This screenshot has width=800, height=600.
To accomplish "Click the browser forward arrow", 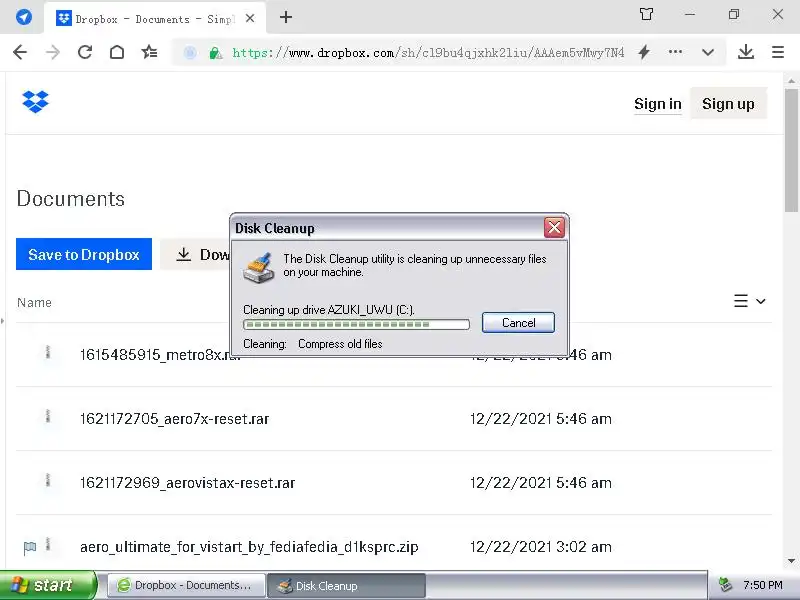I will (53, 52).
